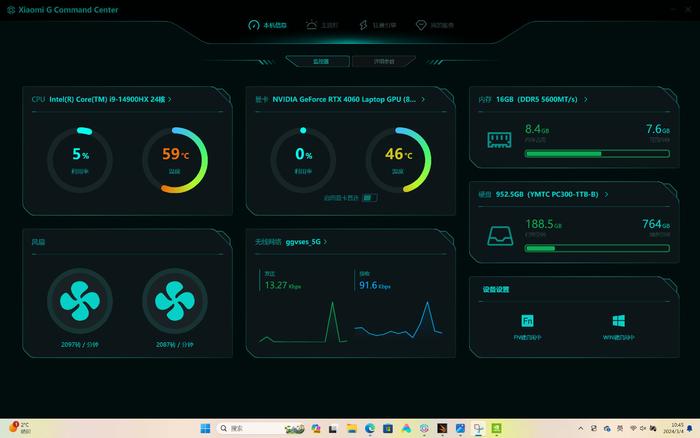The height and width of the screenshot is (438, 700).
Task: Click the blue download speed graph
Action: [398, 319]
